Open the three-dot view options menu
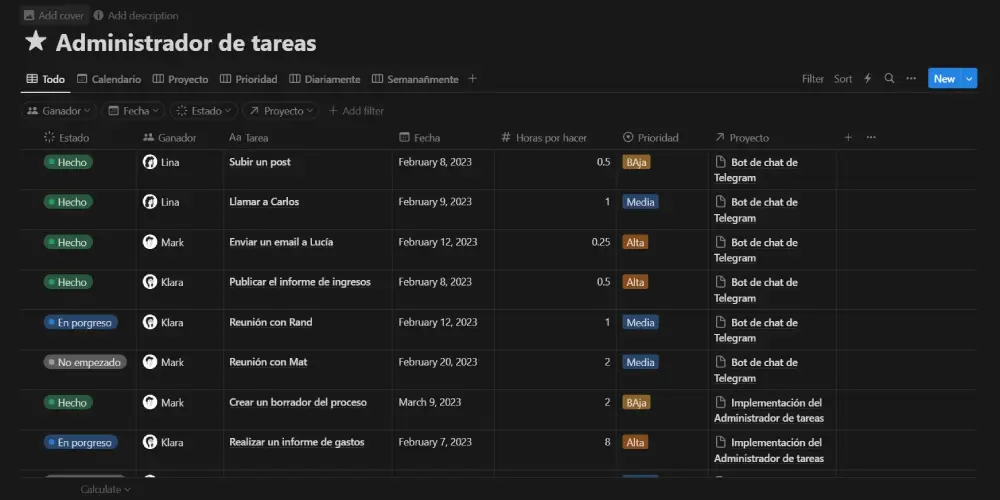This screenshot has height=500, width=1000. pos(911,79)
